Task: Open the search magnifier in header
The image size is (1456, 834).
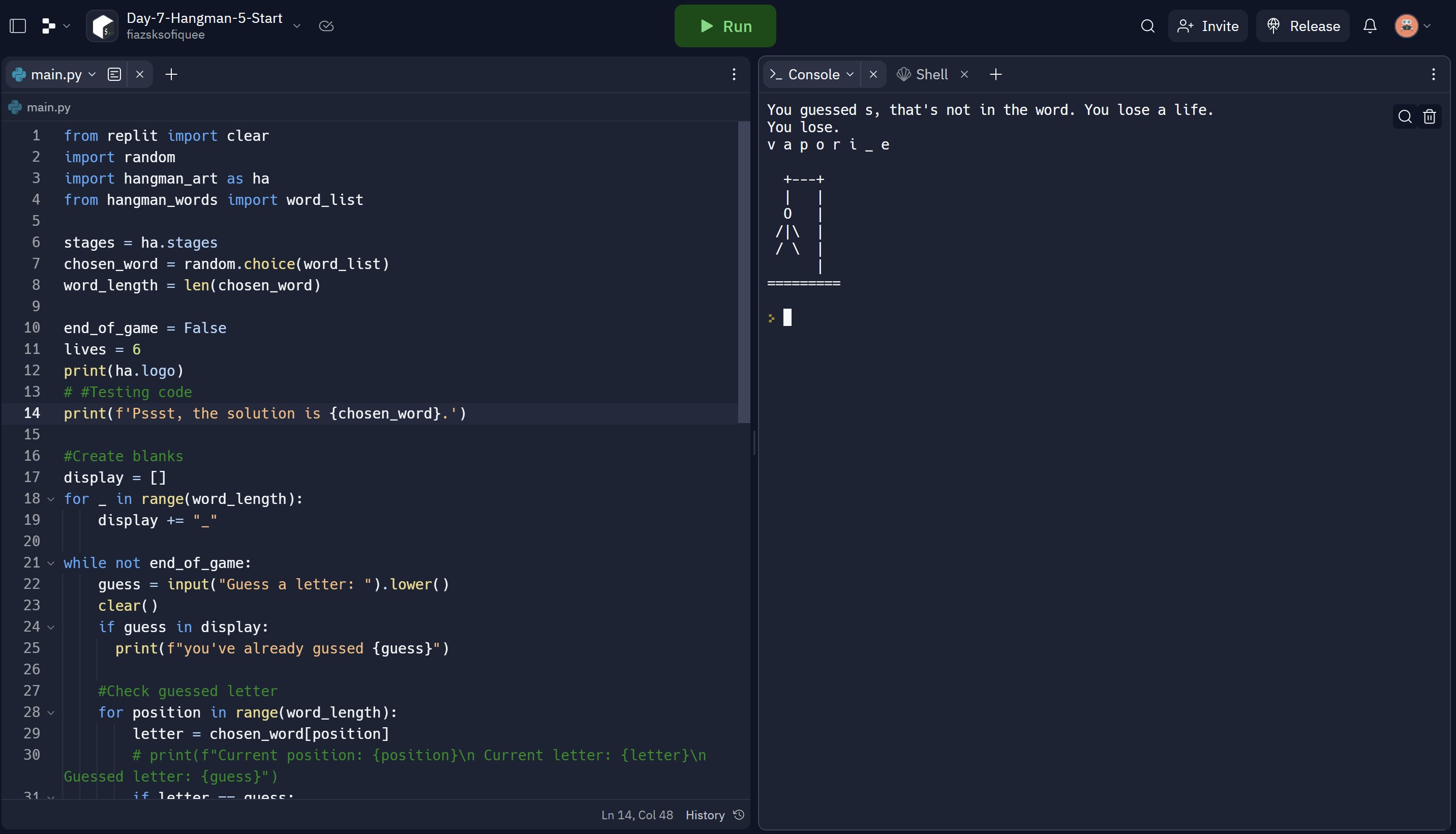Action: coord(1147,26)
